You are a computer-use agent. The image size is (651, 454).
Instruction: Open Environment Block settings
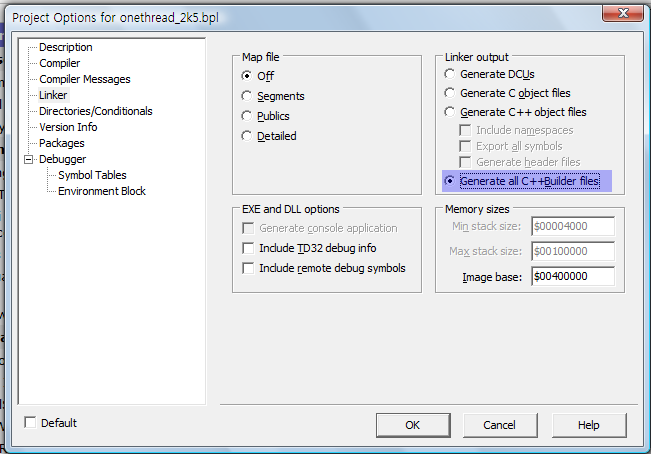[x=101, y=191]
